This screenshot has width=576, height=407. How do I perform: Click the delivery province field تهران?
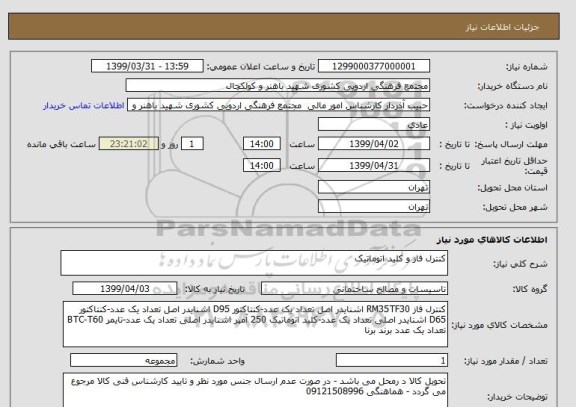coord(374,187)
